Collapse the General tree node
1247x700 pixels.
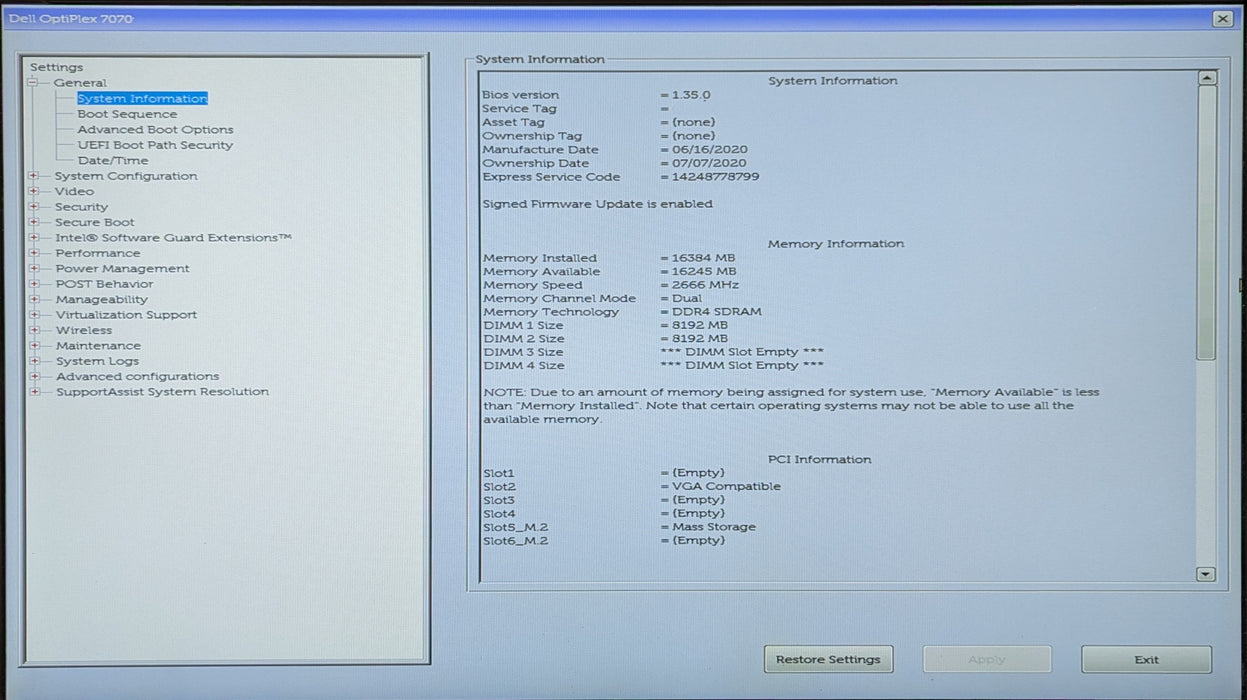pos(33,83)
